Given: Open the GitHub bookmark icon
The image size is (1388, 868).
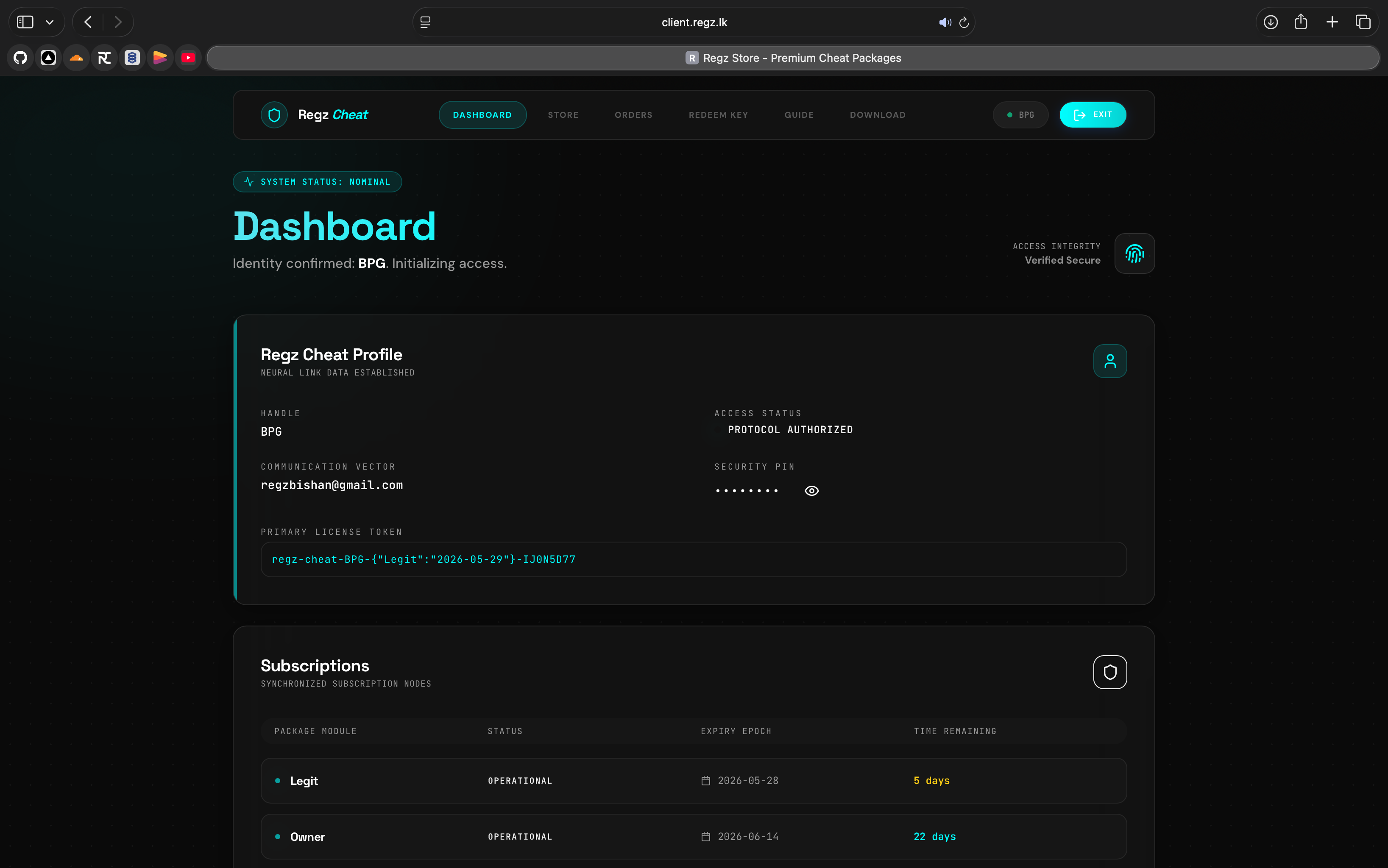Looking at the screenshot, I should point(21,58).
